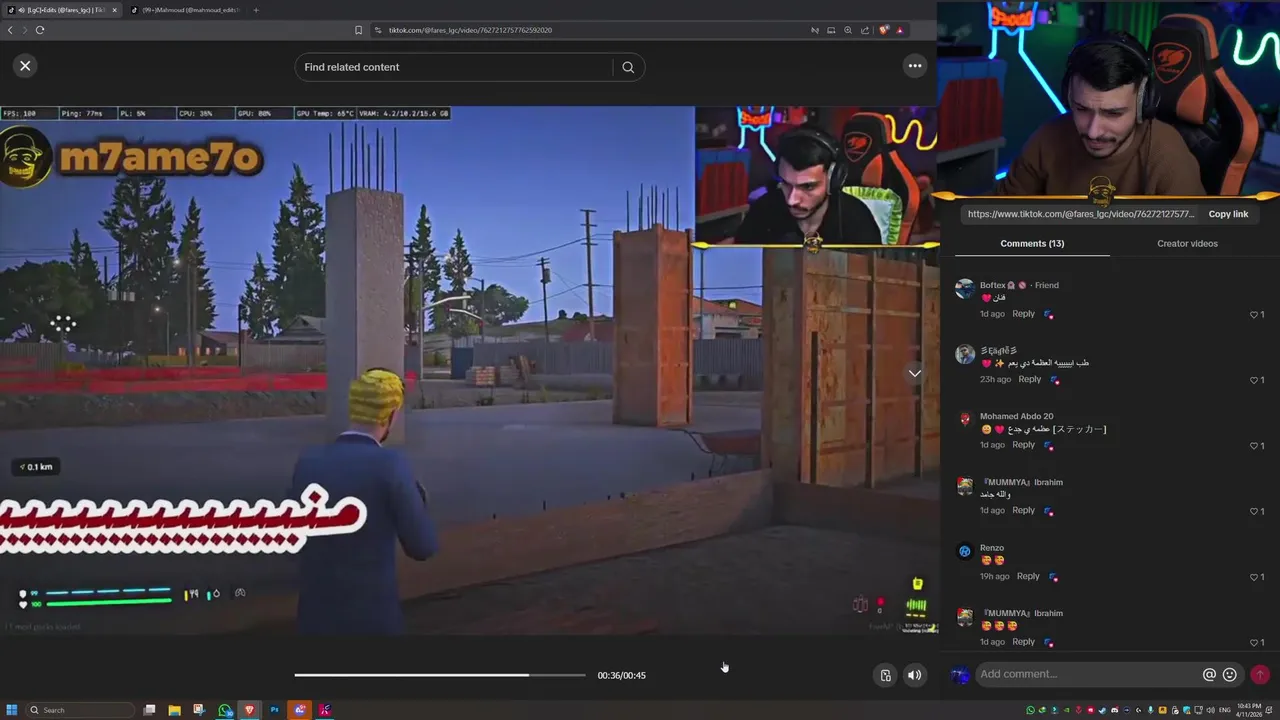1280x720 pixels.
Task: Reply to the 23h ago comment
Action: pyautogui.click(x=1029, y=379)
